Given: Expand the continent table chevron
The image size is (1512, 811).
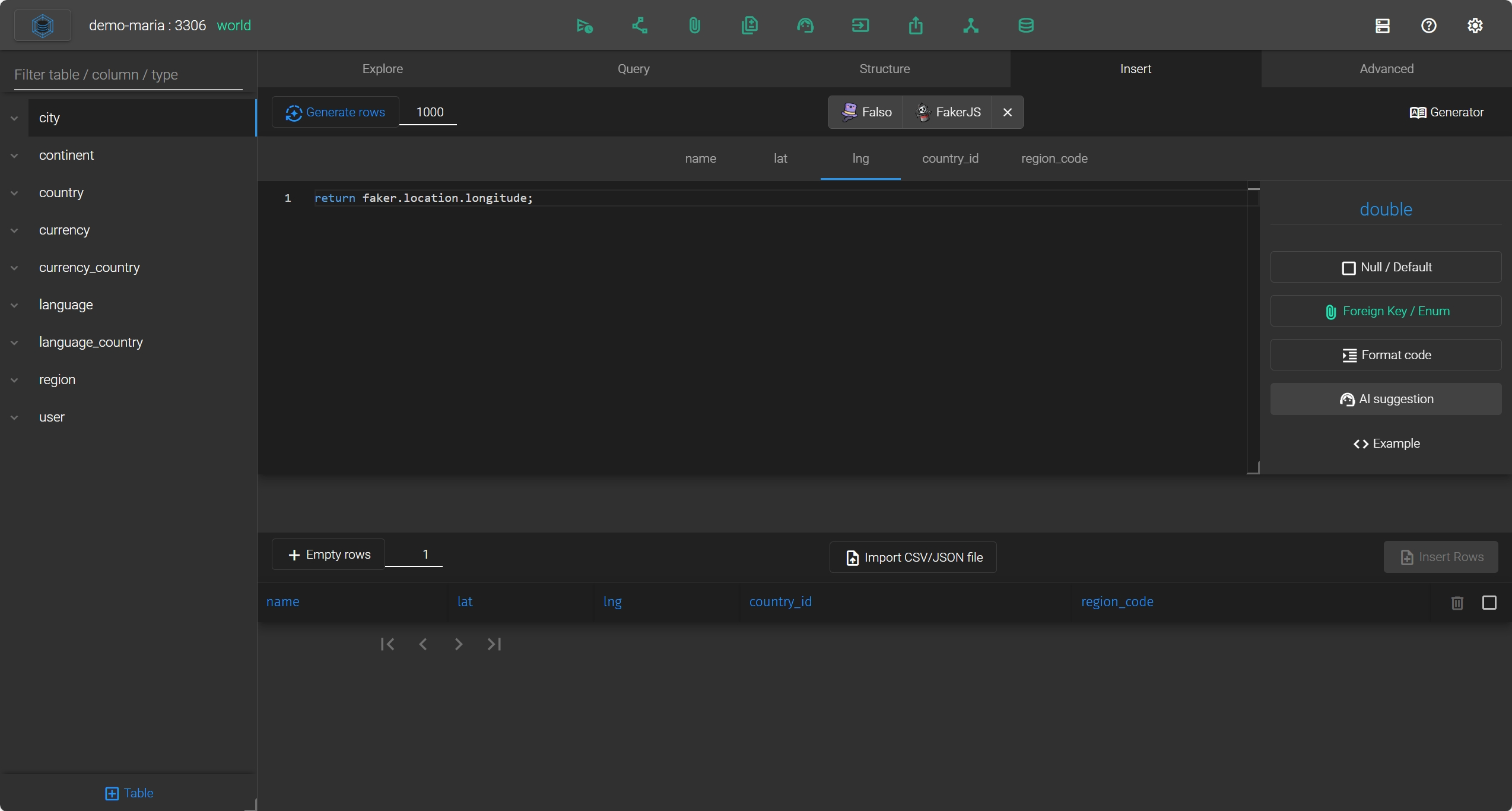Looking at the screenshot, I should [x=14, y=156].
